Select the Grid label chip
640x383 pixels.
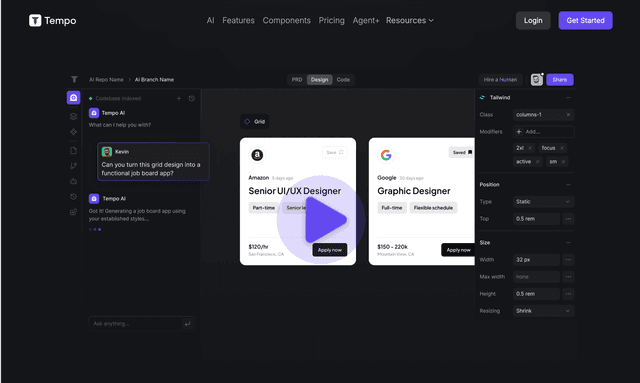pos(255,122)
